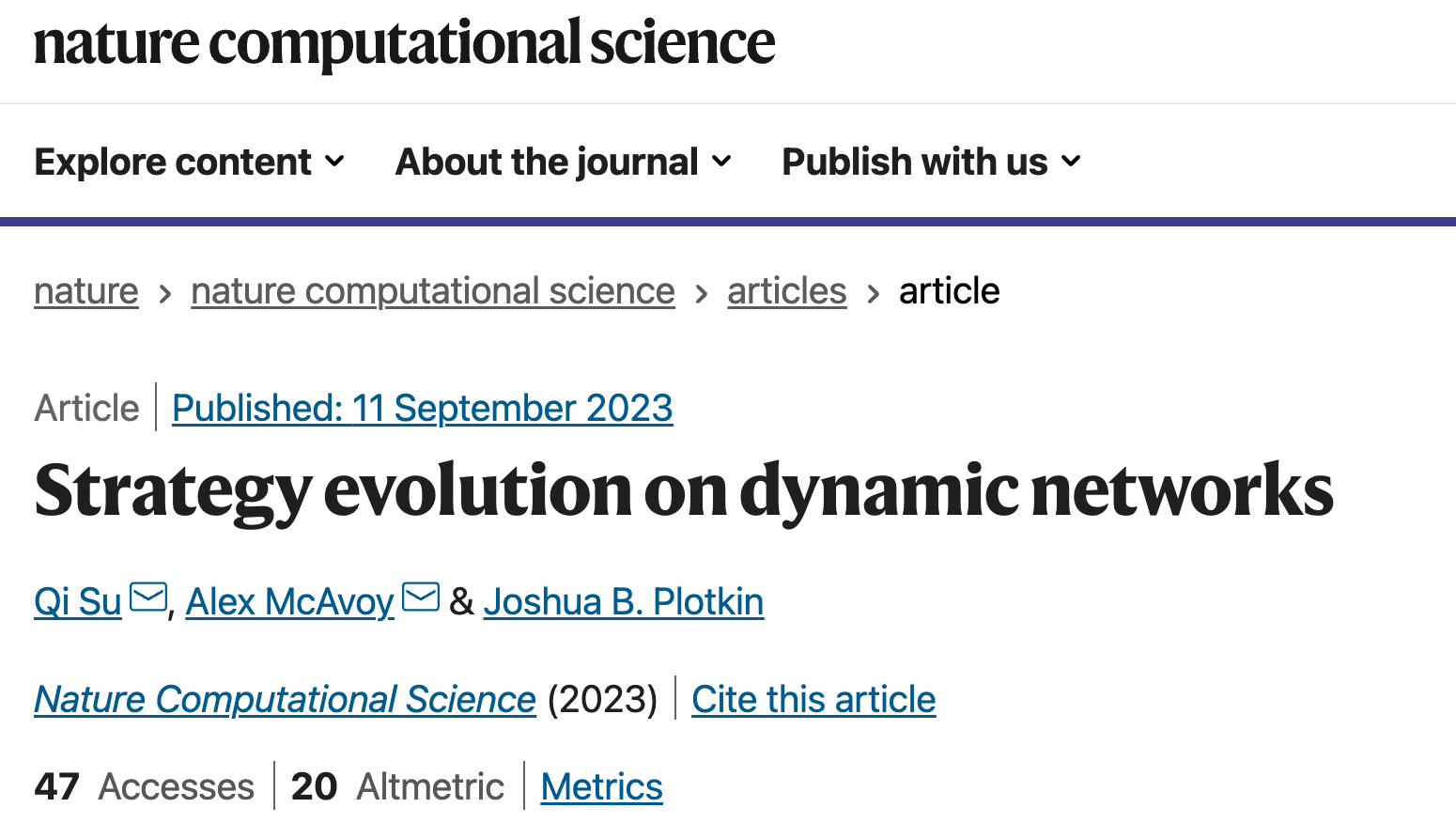The width and height of the screenshot is (1456, 823).
Task: Open the Metrics link
Action: tap(602, 786)
